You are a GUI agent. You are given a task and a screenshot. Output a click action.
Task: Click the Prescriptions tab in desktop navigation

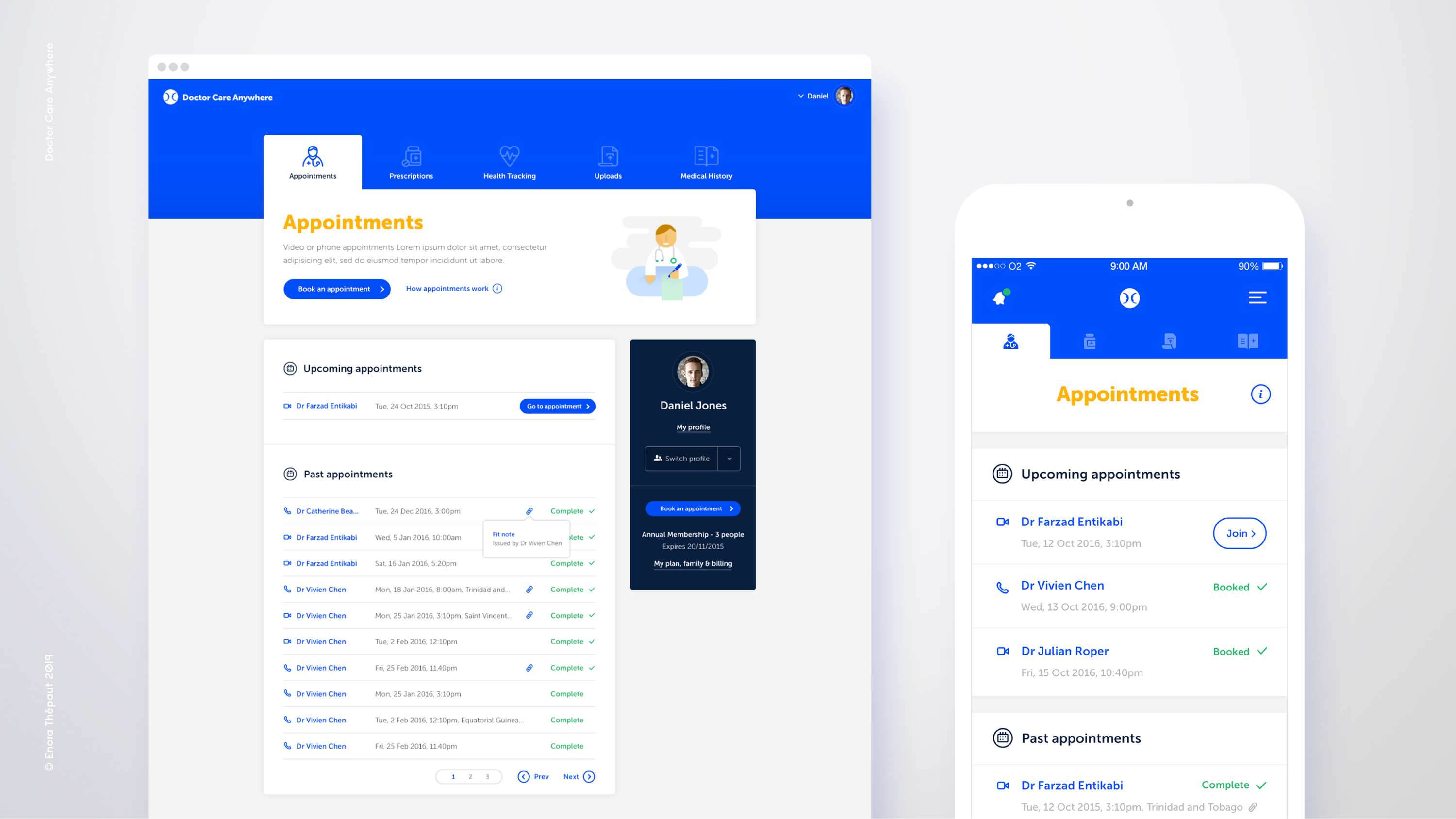pos(412,163)
